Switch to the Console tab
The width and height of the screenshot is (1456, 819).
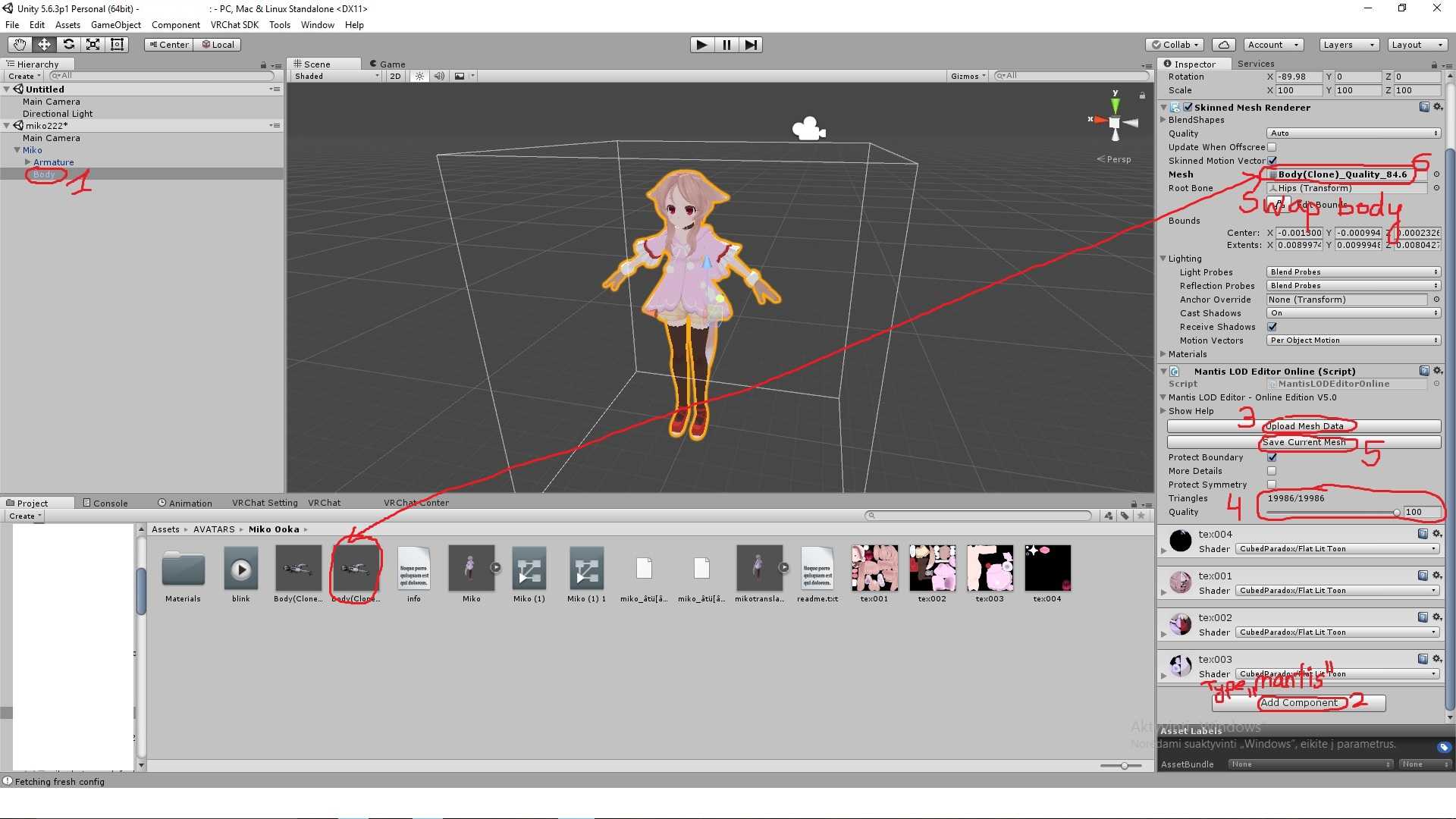(x=105, y=503)
